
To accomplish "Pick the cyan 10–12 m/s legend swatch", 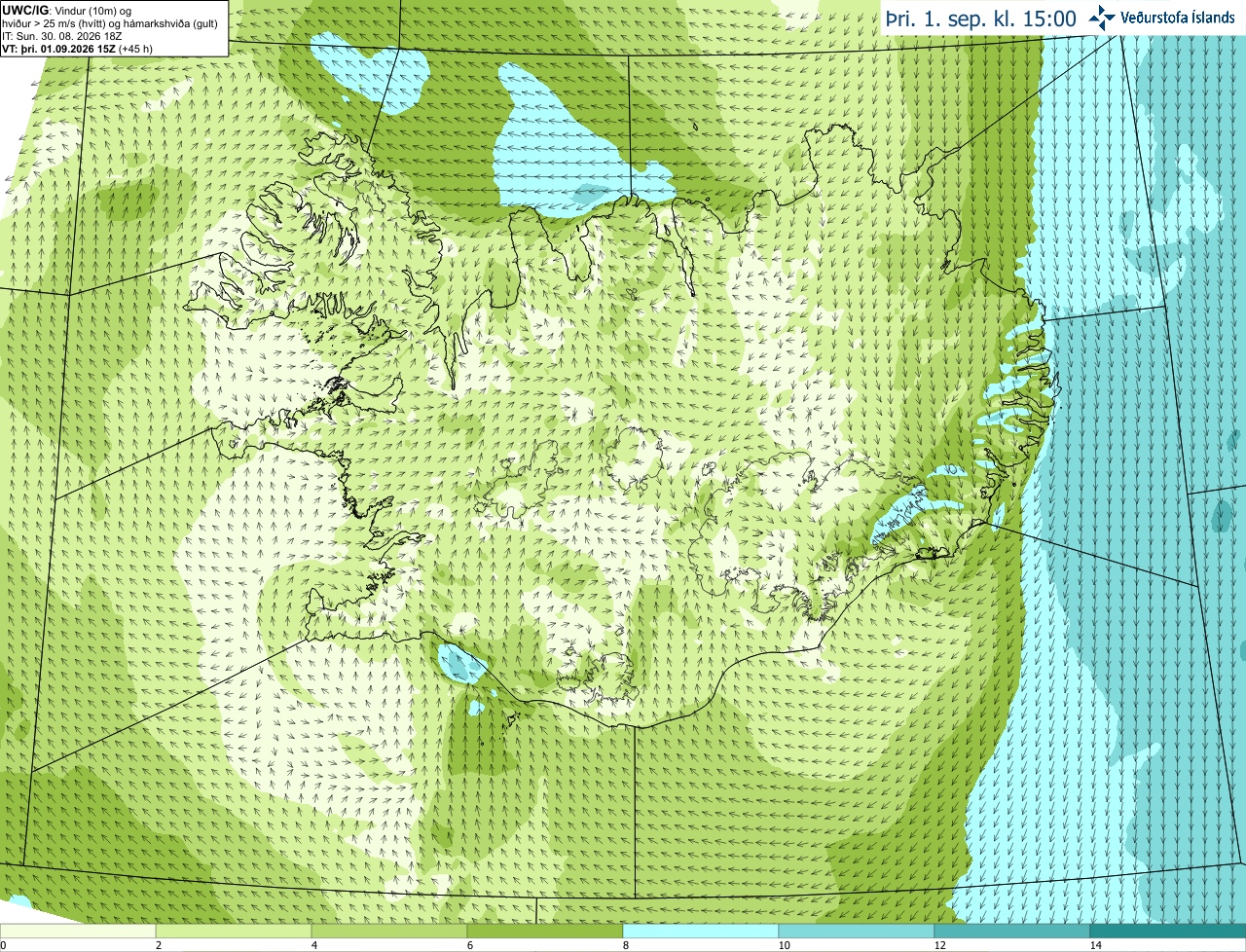I will click(x=857, y=932).
